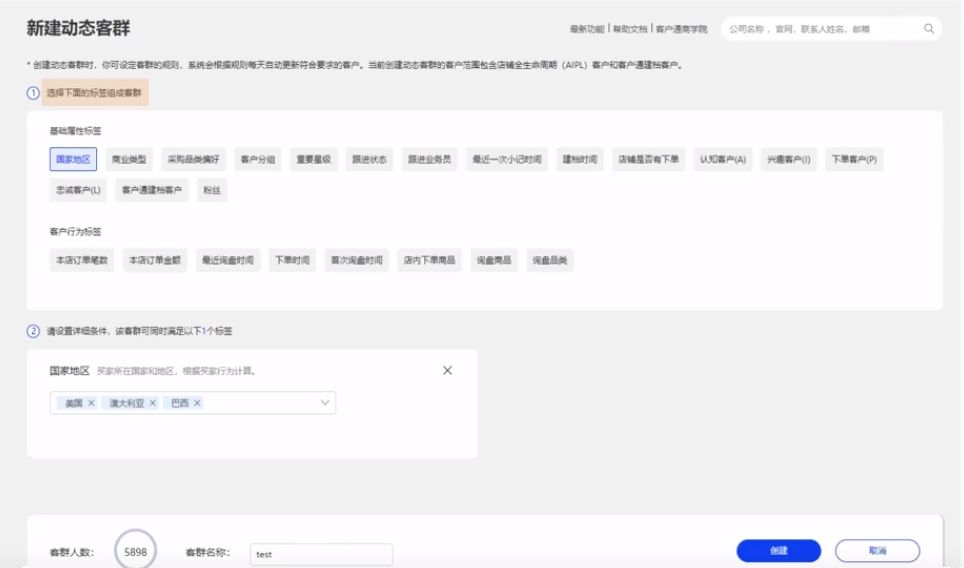Viewport: 964px width, 568px height.
Task: Toggle the 国家地区 tag
Action: [73, 159]
